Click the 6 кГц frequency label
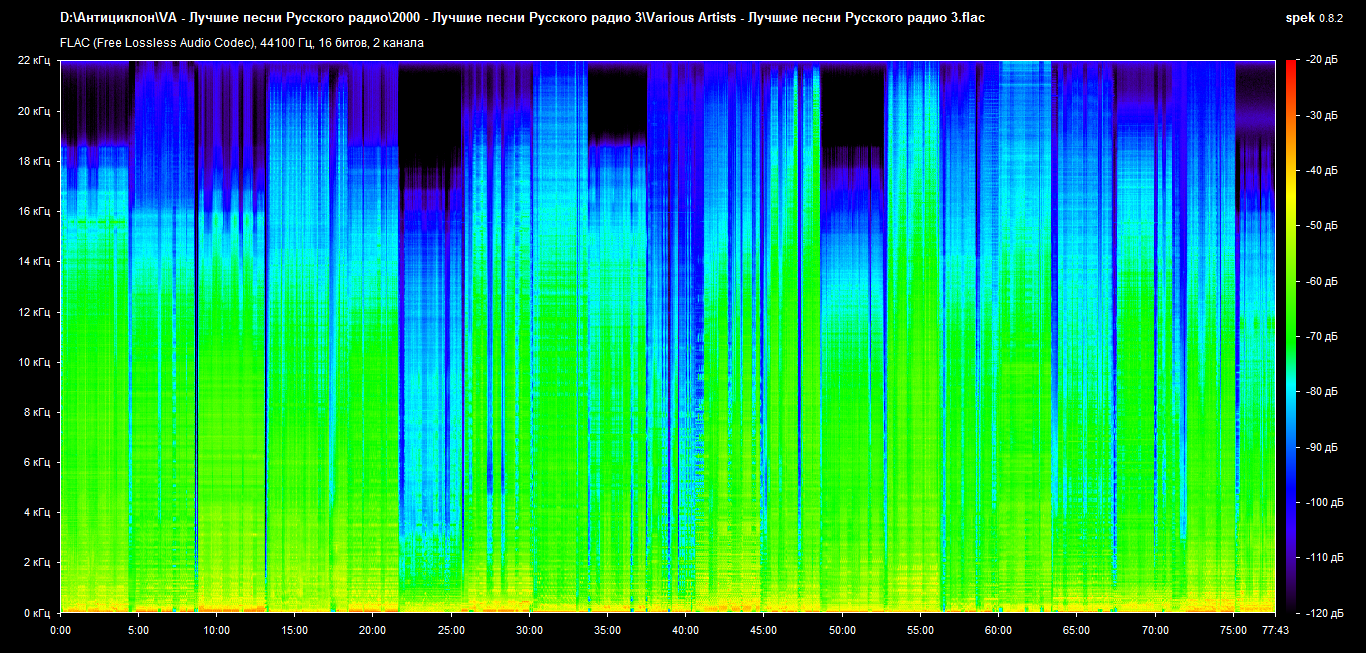This screenshot has width=1366, height=653. click(x=38, y=462)
